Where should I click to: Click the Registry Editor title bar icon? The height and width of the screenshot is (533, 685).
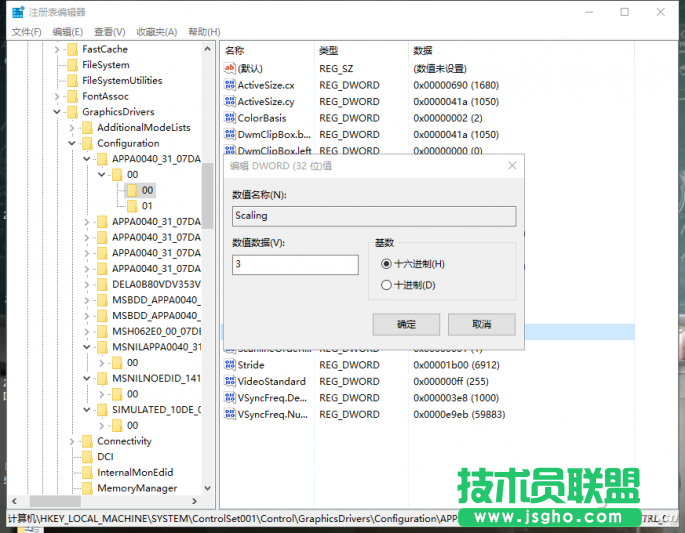point(18,12)
